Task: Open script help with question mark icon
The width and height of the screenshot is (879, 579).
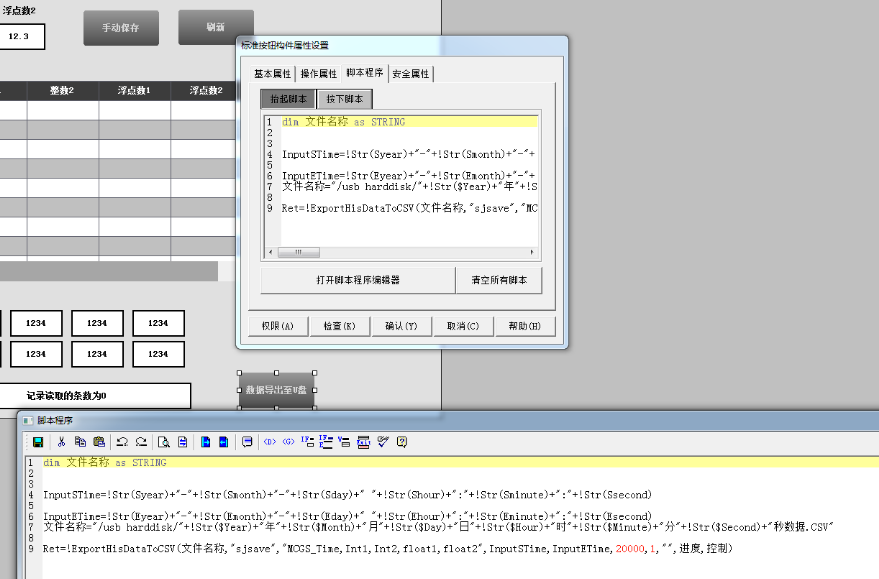Action: coord(401,442)
